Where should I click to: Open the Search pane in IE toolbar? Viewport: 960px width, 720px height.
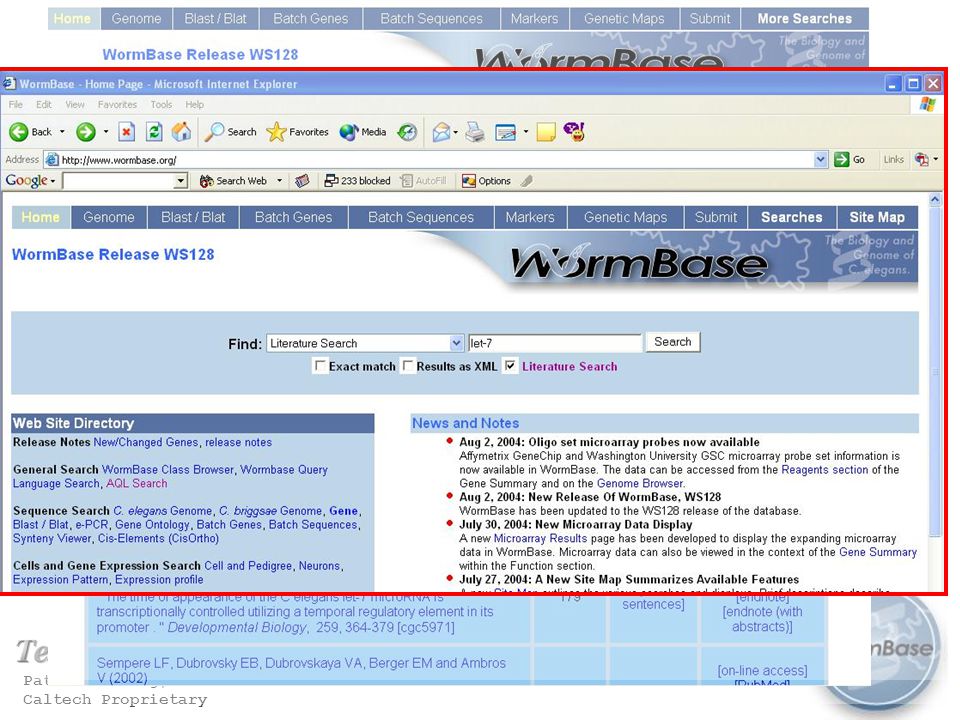[x=231, y=132]
